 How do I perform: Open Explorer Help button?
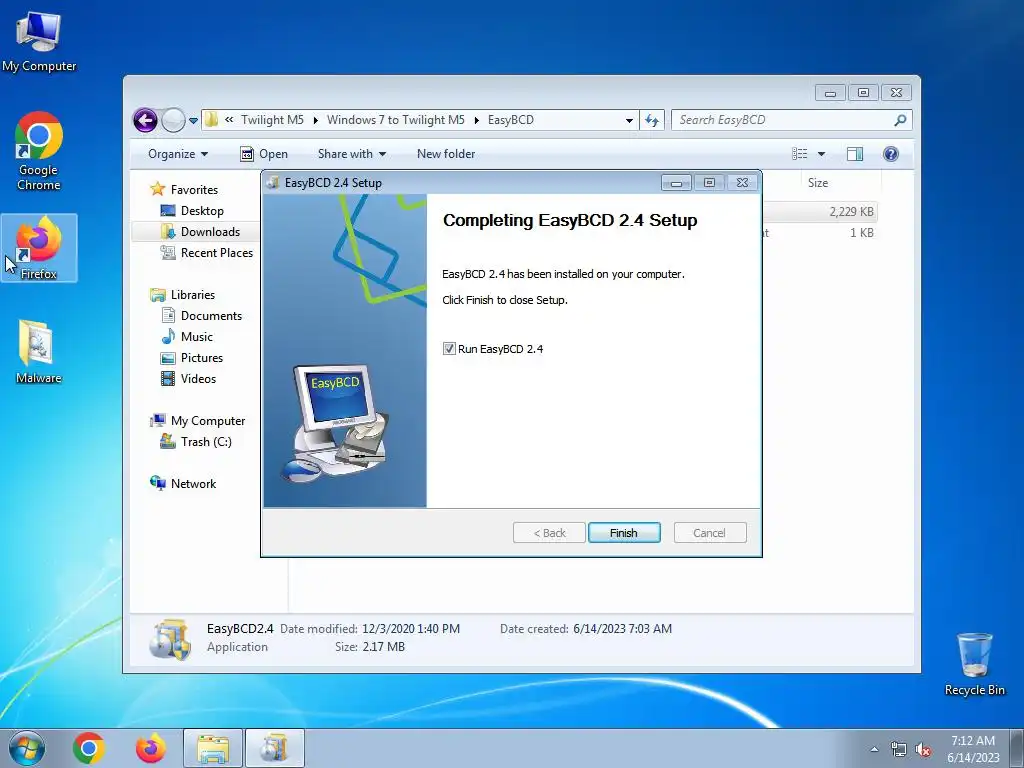[891, 154]
